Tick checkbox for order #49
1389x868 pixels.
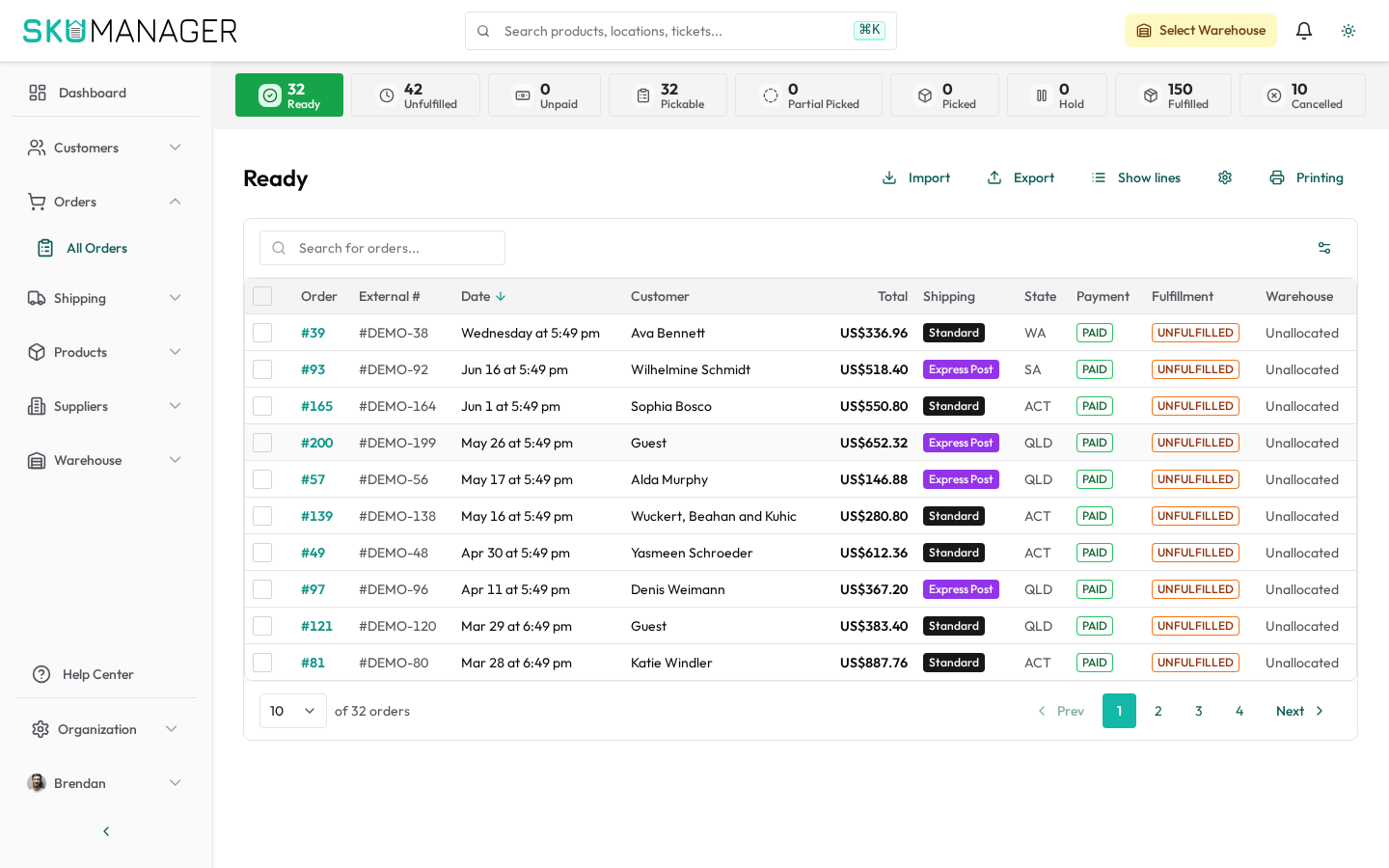pos(262,553)
